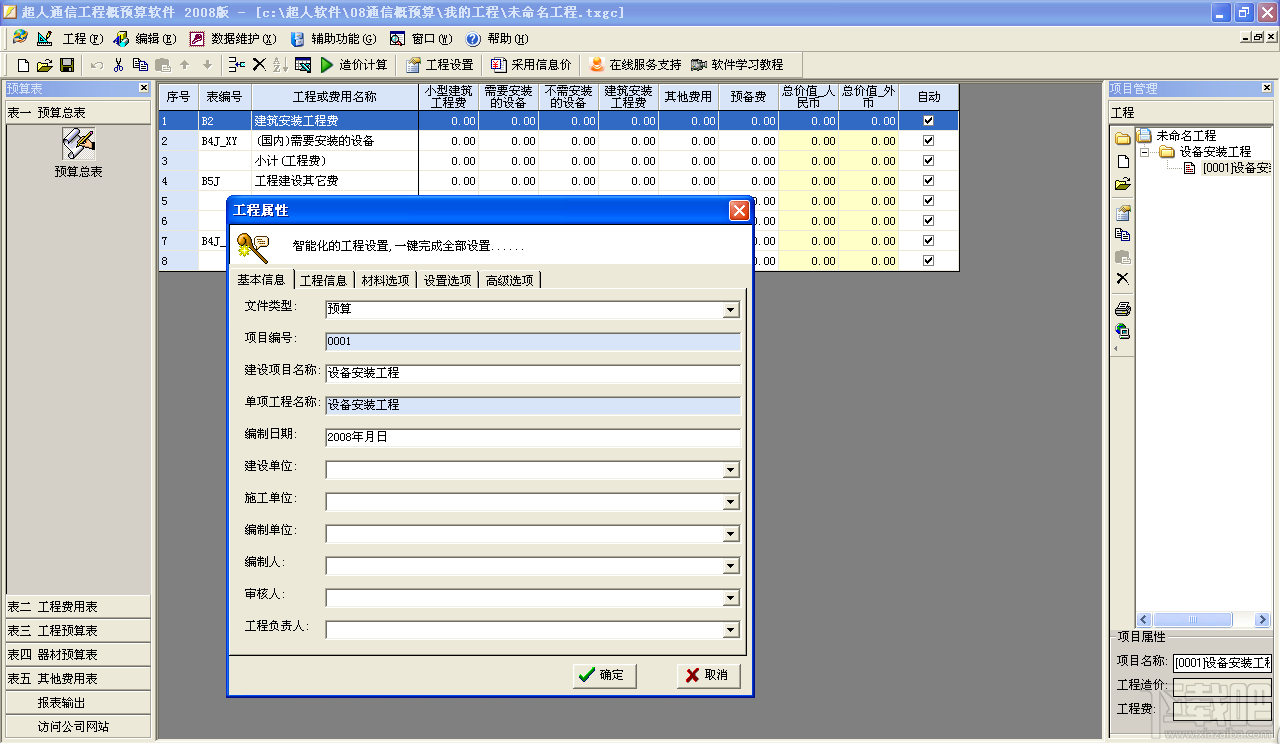Click the insert row icon in toolbar
Viewport: 1280px width, 744px height.
pyautogui.click(x=237, y=65)
